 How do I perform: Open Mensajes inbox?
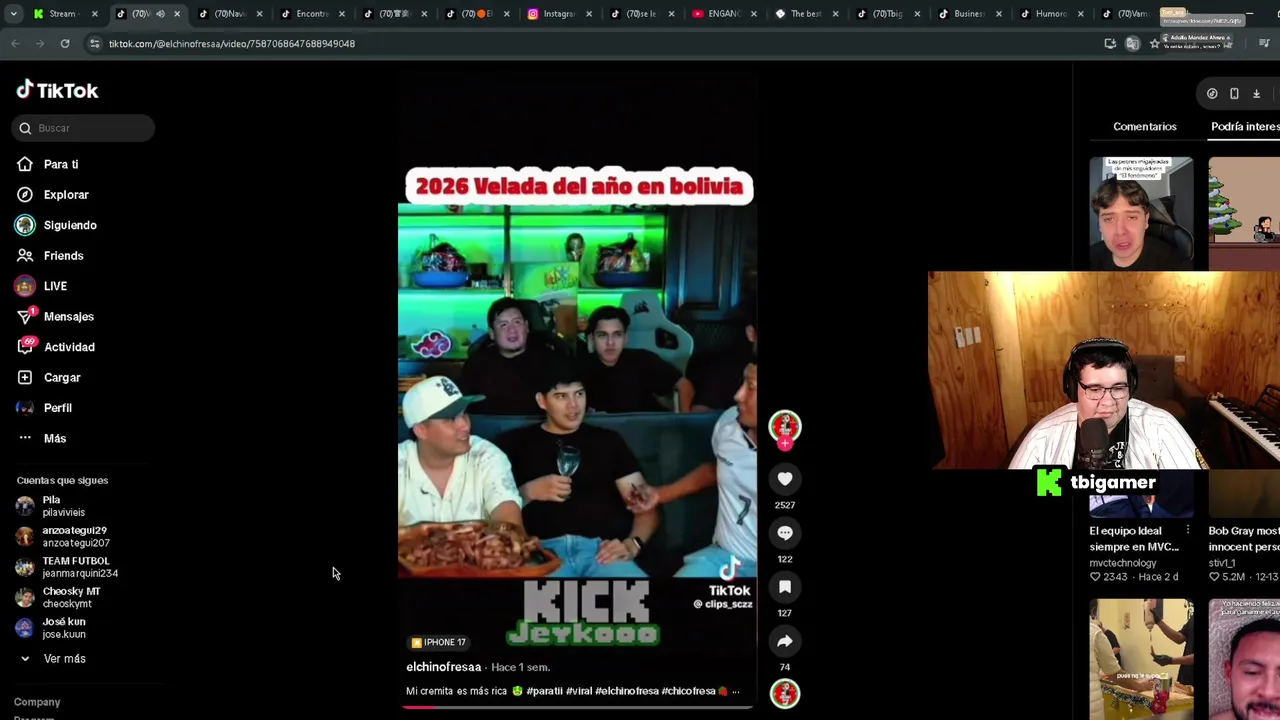click(x=55, y=316)
